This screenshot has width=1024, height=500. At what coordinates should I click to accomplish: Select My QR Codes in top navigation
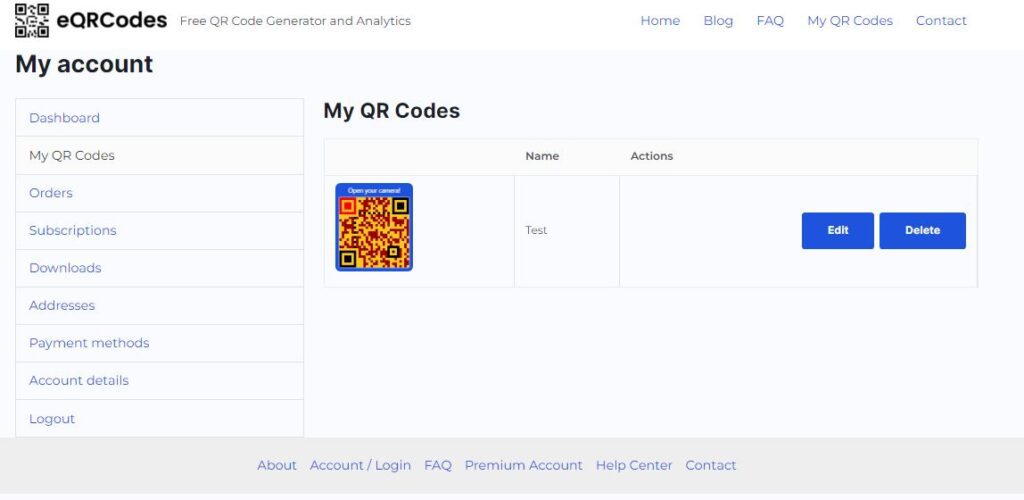click(x=850, y=21)
